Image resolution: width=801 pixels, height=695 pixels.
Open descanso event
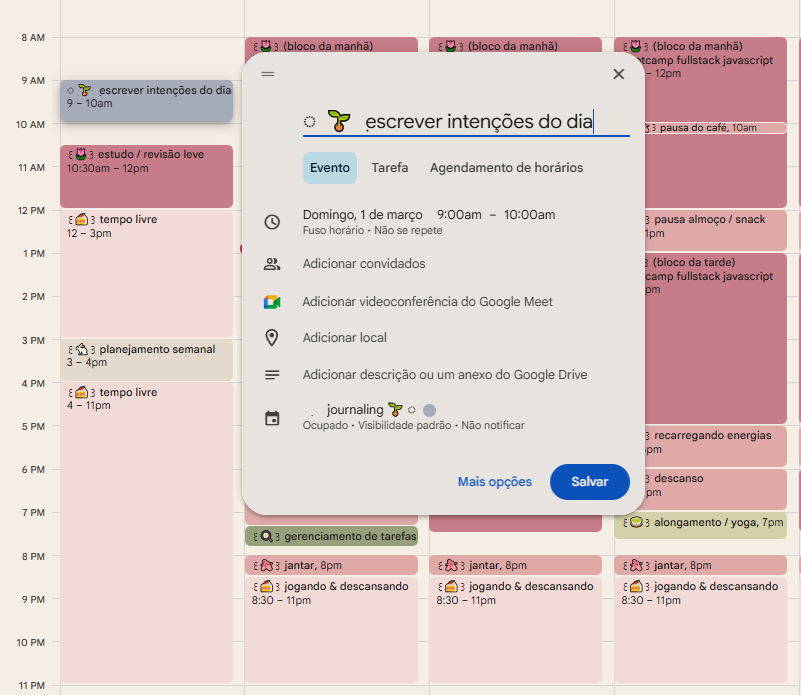pyautogui.click(x=715, y=489)
